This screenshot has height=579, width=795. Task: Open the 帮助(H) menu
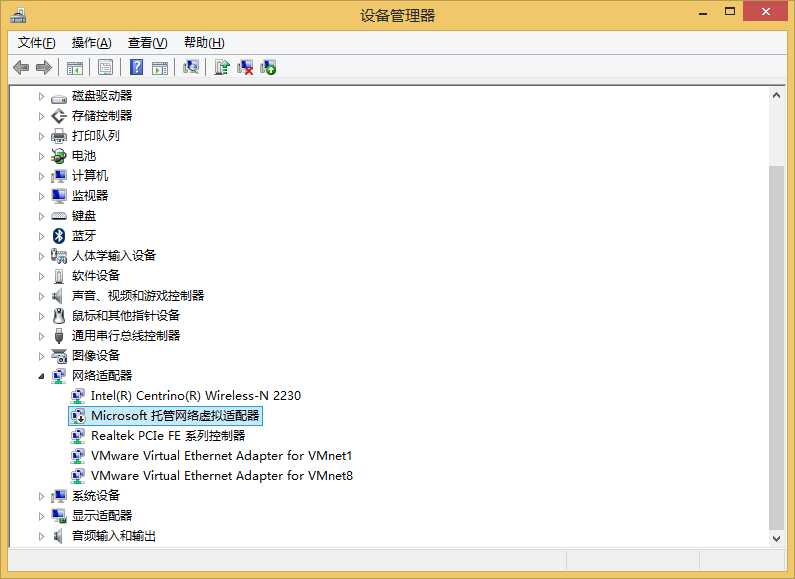(x=204, y=43)
